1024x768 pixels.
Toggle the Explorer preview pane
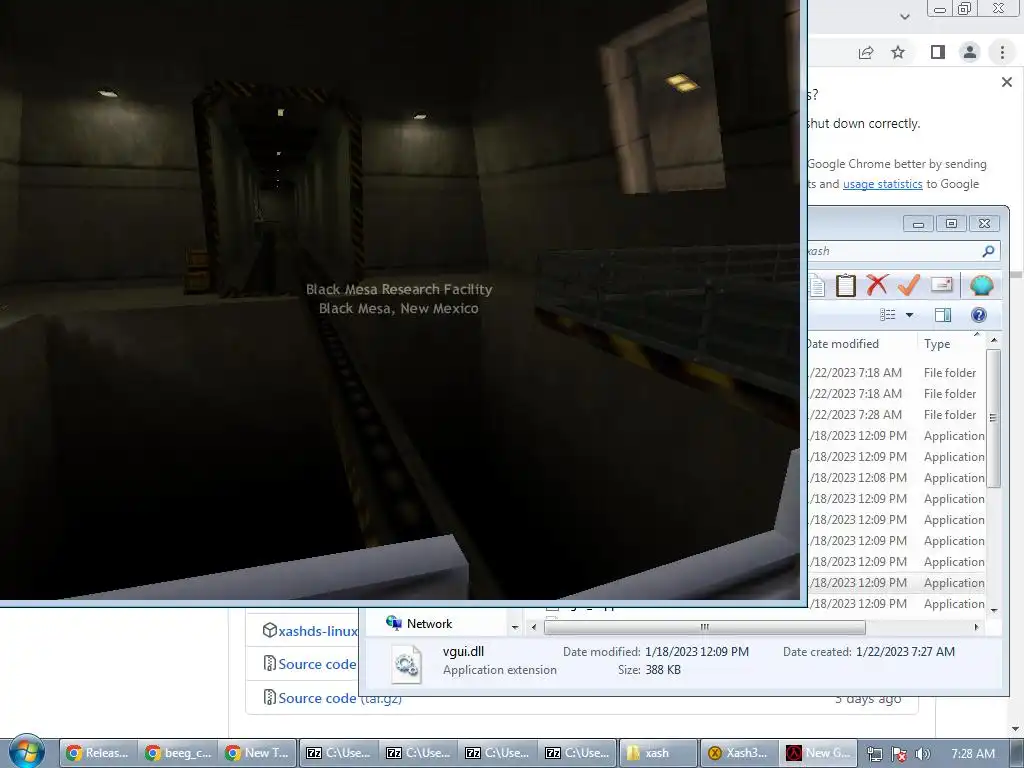pyautogui.click(x=942, y=315)
